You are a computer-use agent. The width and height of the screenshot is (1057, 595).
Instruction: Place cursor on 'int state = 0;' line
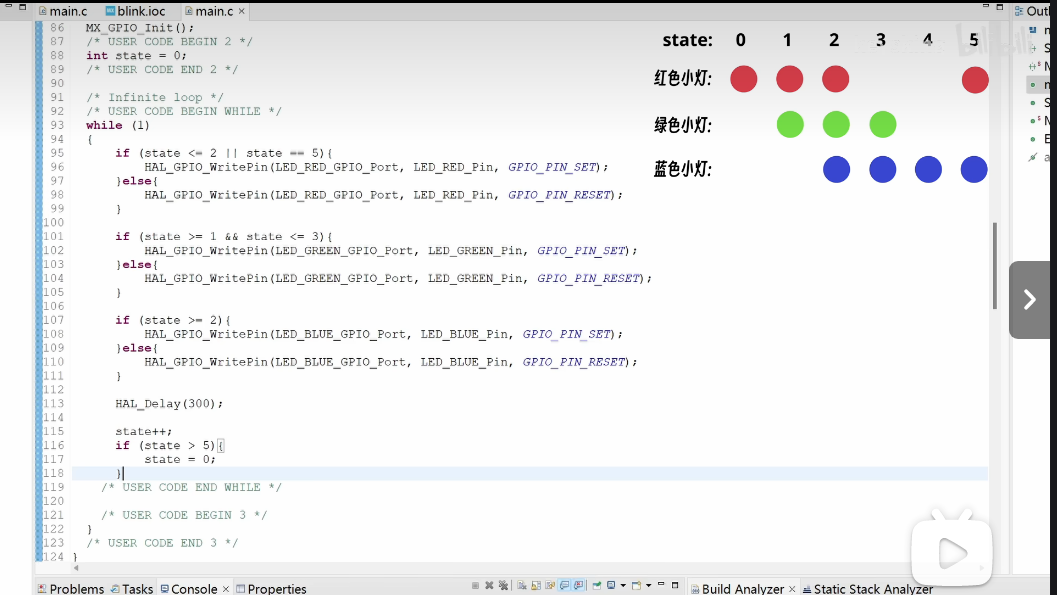coord(136,56)
